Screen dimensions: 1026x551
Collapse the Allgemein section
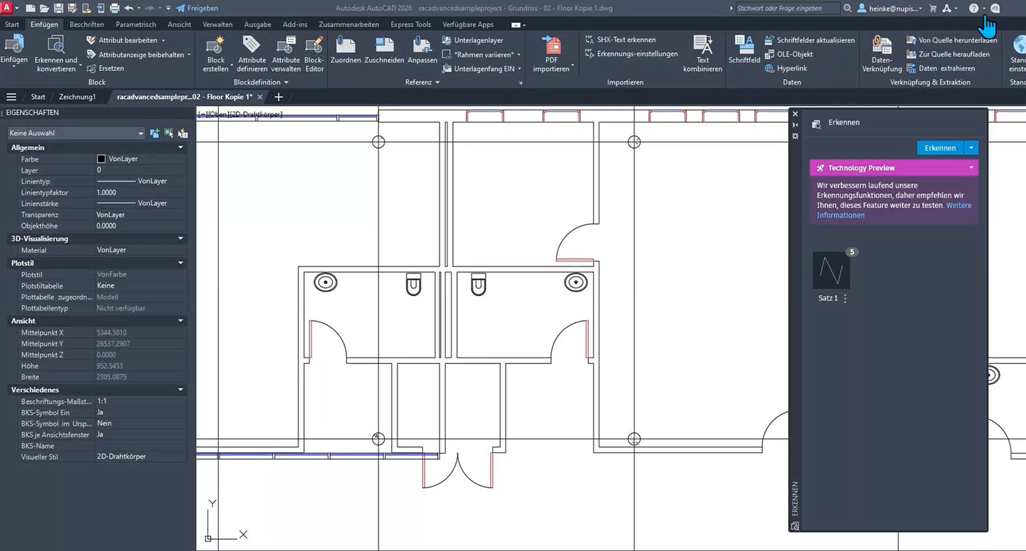click(181, 148)
